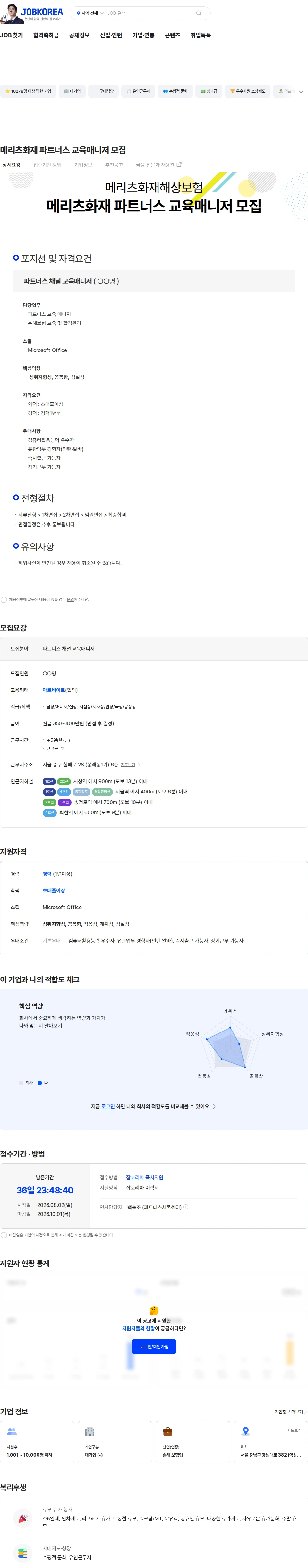This screenshot has height=1568, width=308.
Task: Click the search magnifier icon
Action: click(198, 13)
